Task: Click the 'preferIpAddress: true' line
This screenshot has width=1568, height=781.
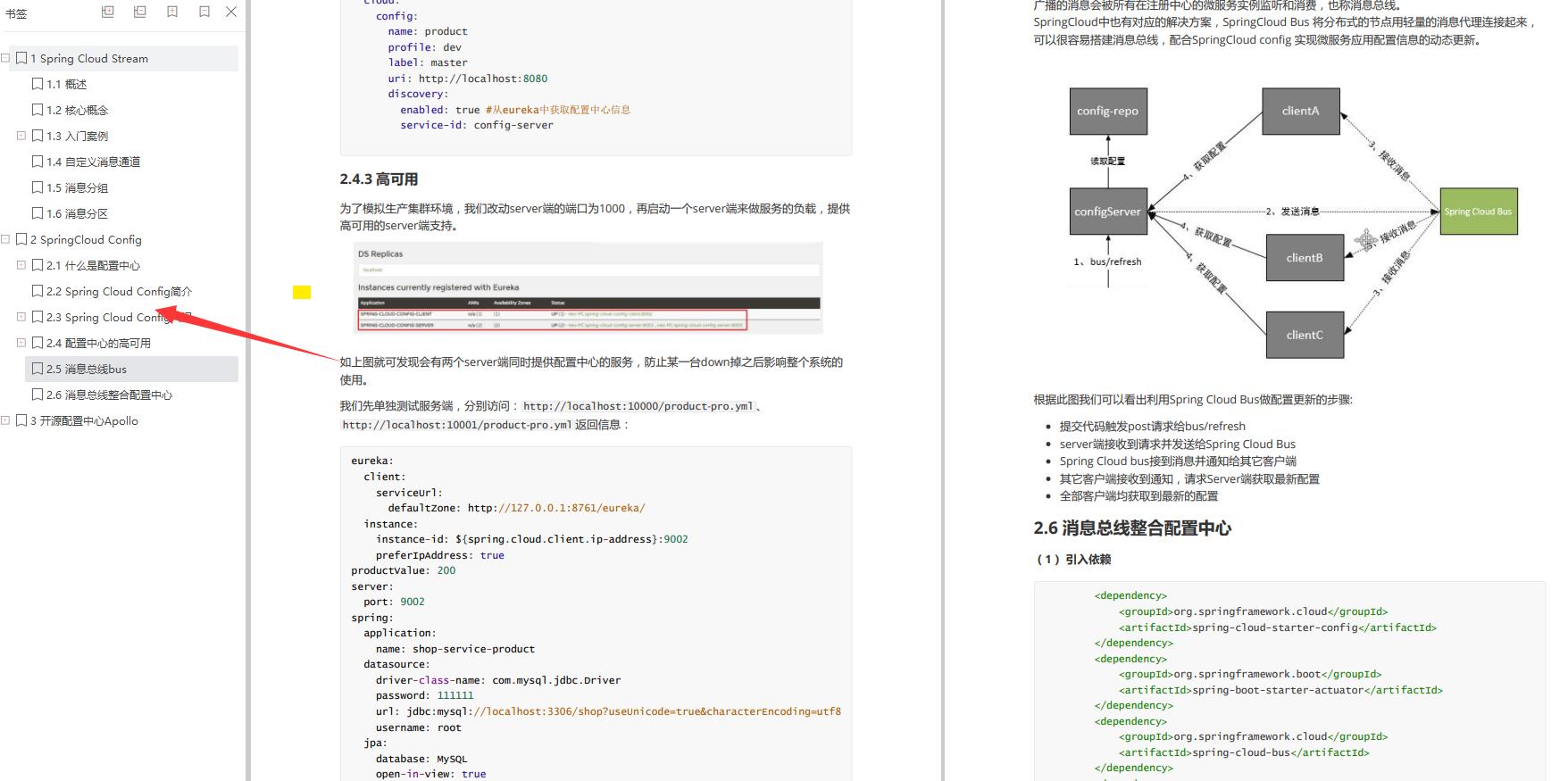Action: coord(440,555)
